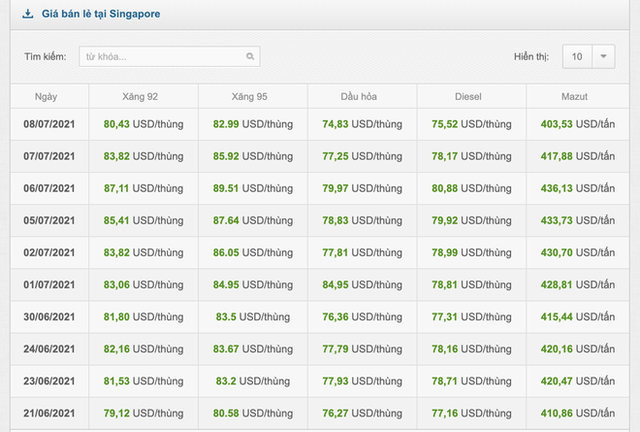This screenshot has height=432, width=640.
Task: Click the 86.05 USD/thùng Xăng 95 cell
Action: point(253,253)
